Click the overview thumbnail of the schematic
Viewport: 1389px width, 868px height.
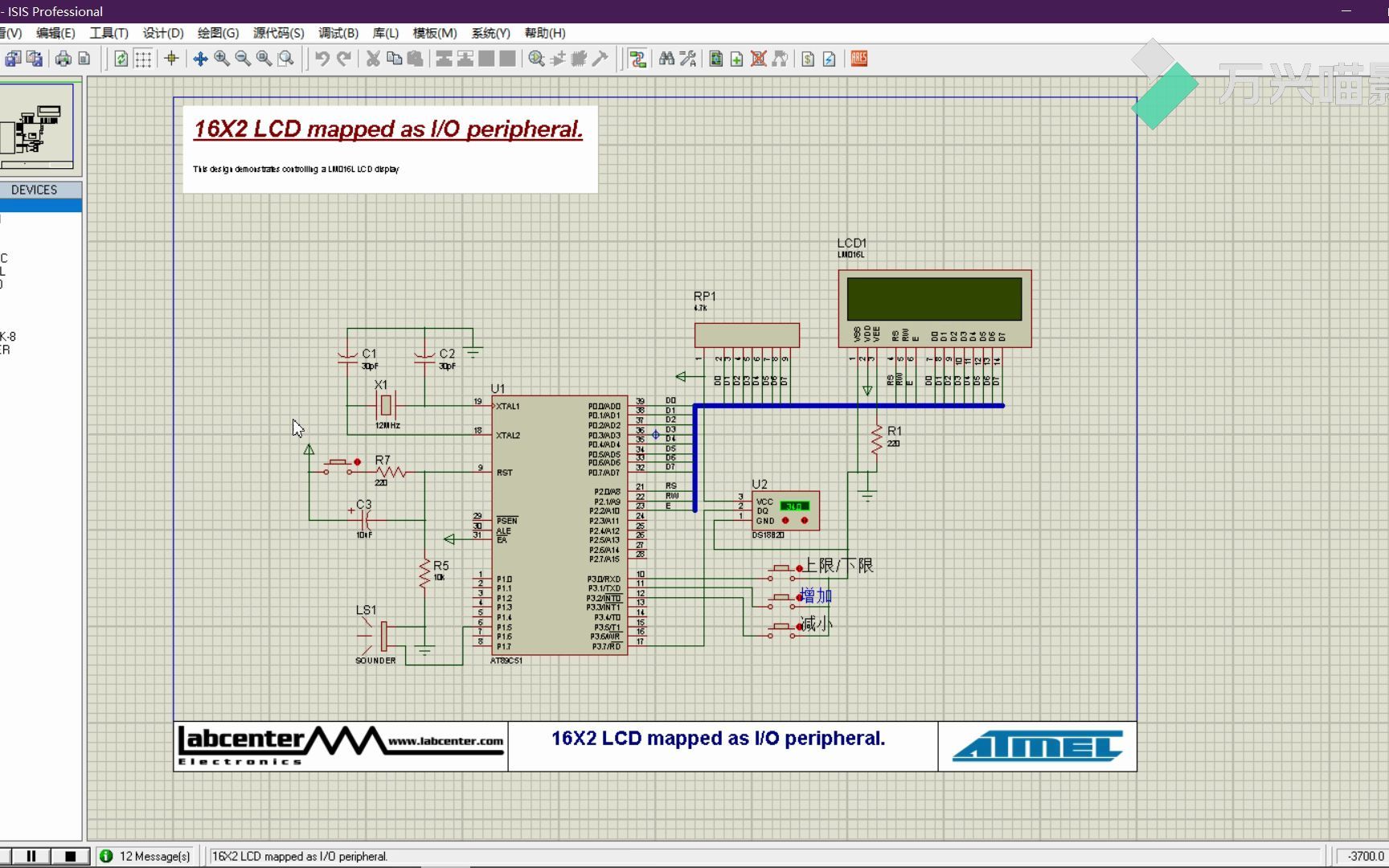pyautogui.click(x=37, y=125)
